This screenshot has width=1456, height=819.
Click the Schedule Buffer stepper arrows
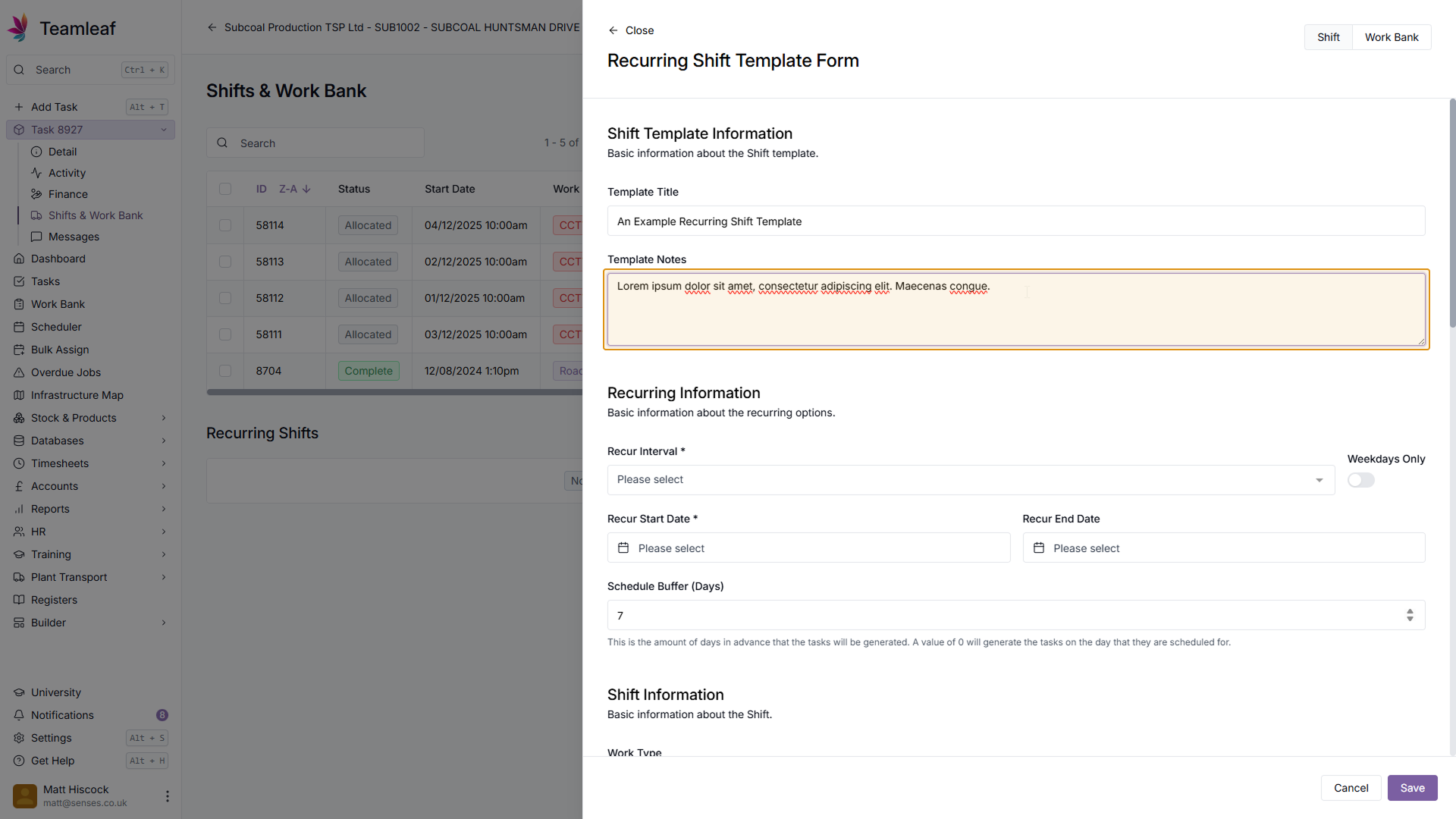point(1410,615)
